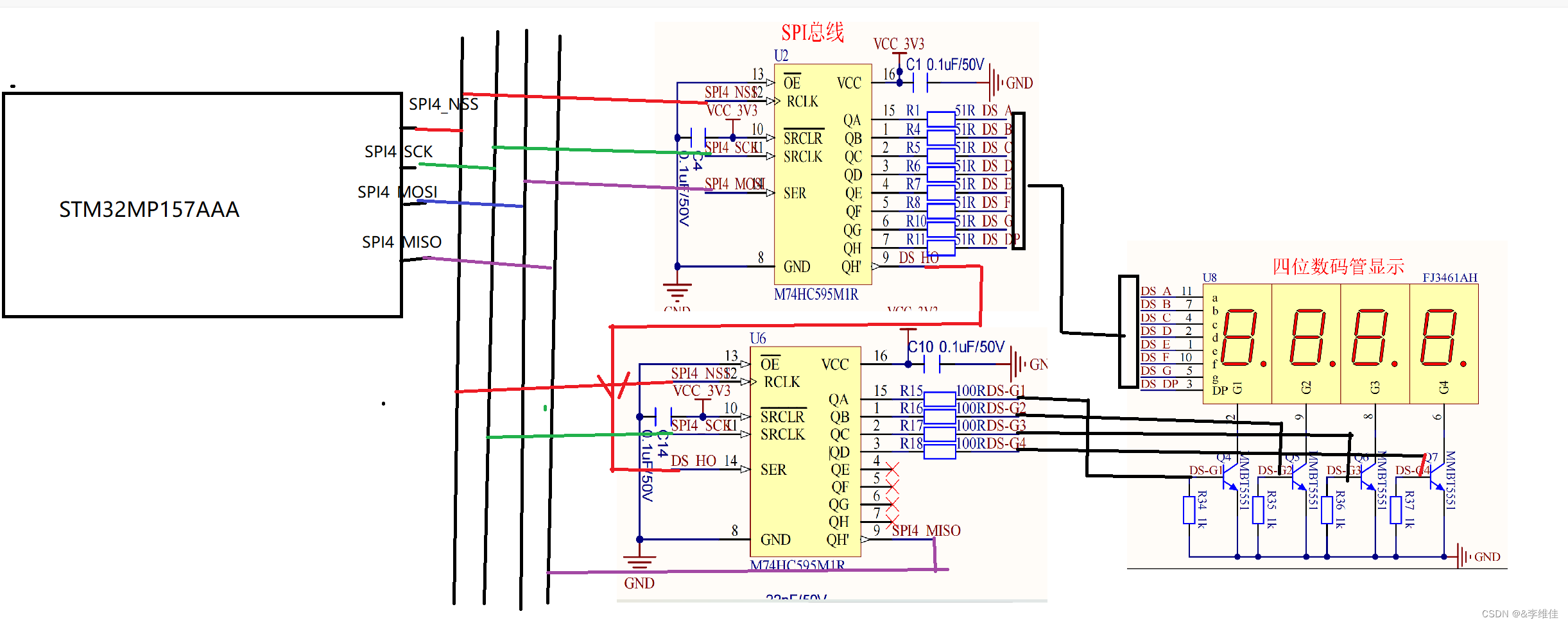Select the R1 resistor label

[913, 110]
